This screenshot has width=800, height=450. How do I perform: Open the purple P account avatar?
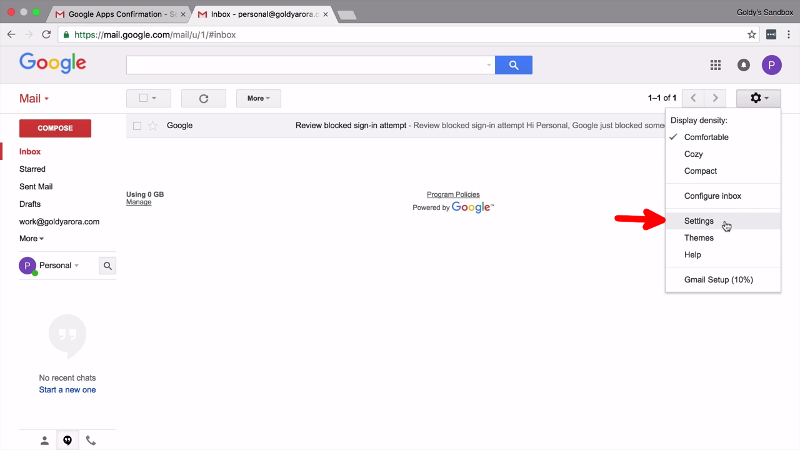coord(771,65)
